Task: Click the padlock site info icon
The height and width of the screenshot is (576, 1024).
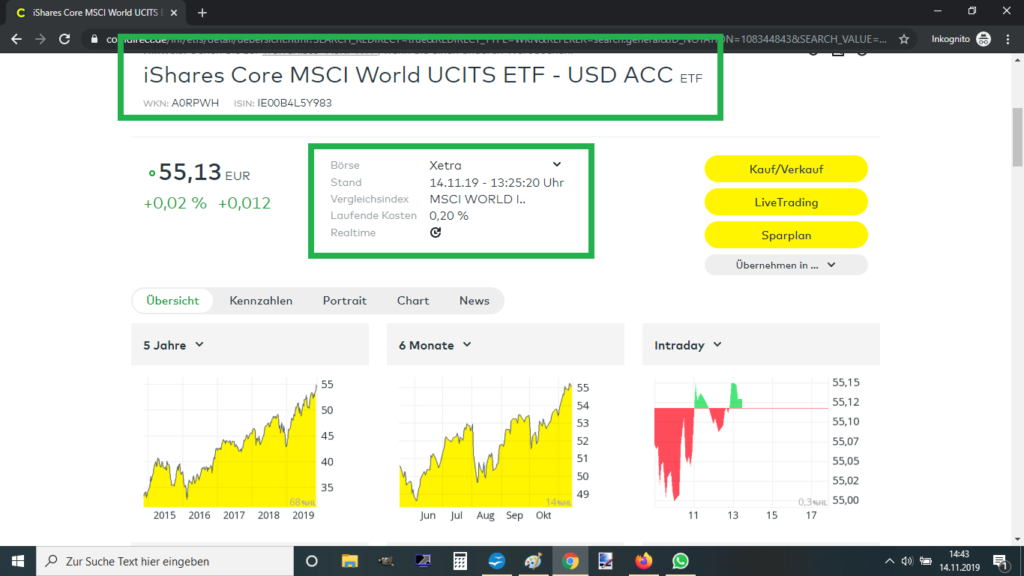Action: 94,39
